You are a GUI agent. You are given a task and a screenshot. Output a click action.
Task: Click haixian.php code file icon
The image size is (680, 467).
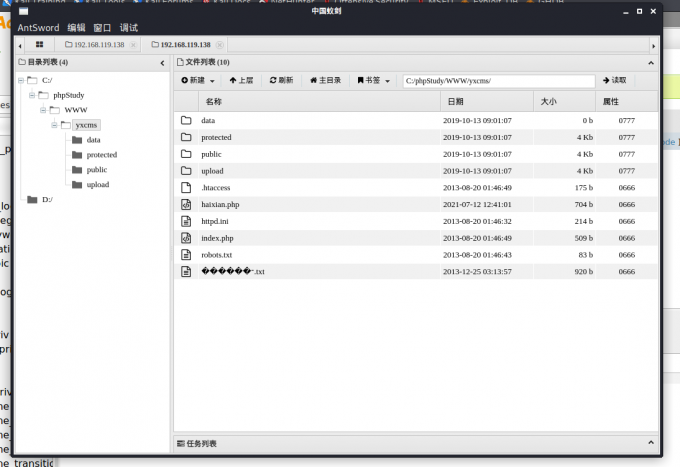(186, 204)
